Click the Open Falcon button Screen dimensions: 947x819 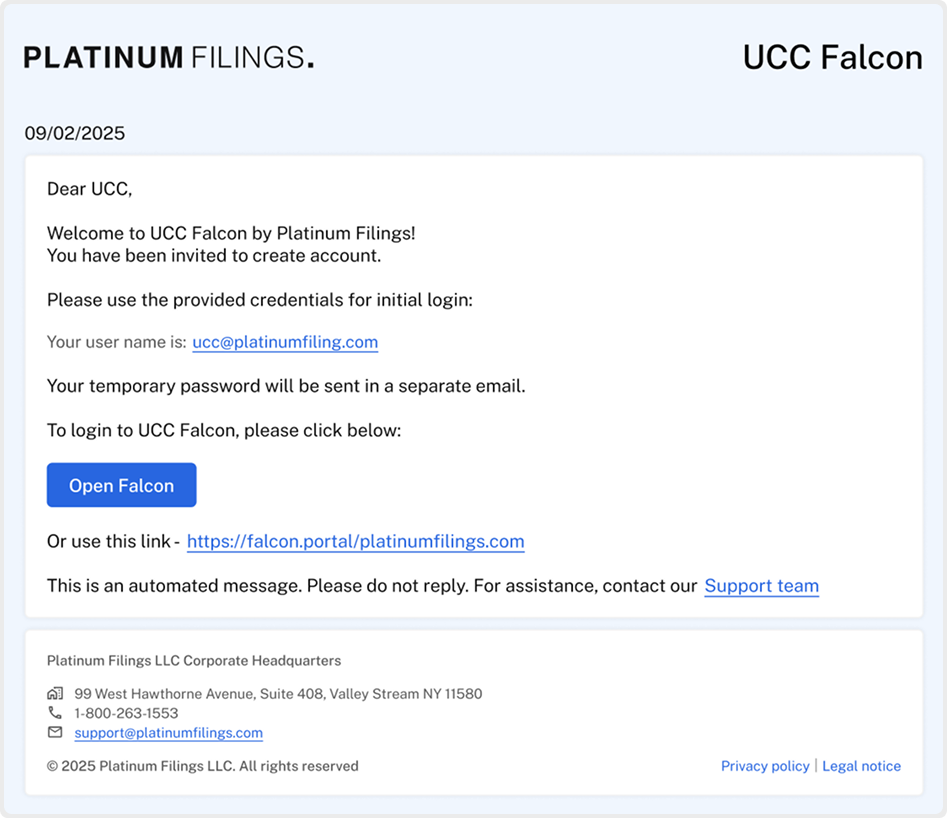pyautogui.click(x=121, y=485)
